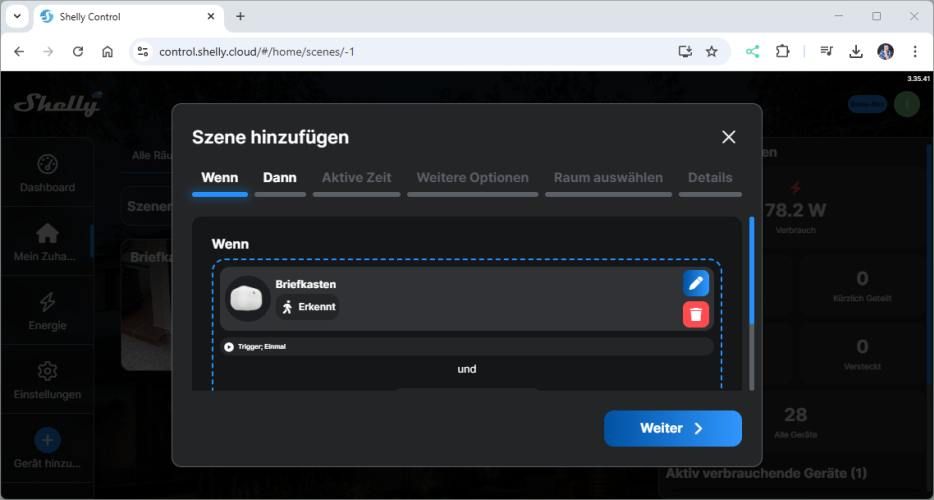
Task: Bookmark this page with star icon
Action: pos(712,51)
